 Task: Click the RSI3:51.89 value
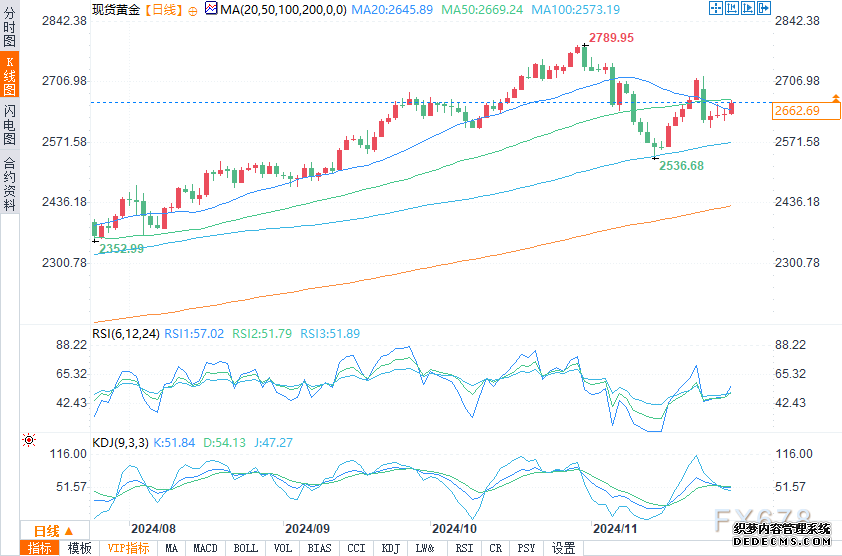(x=330, y=334)
